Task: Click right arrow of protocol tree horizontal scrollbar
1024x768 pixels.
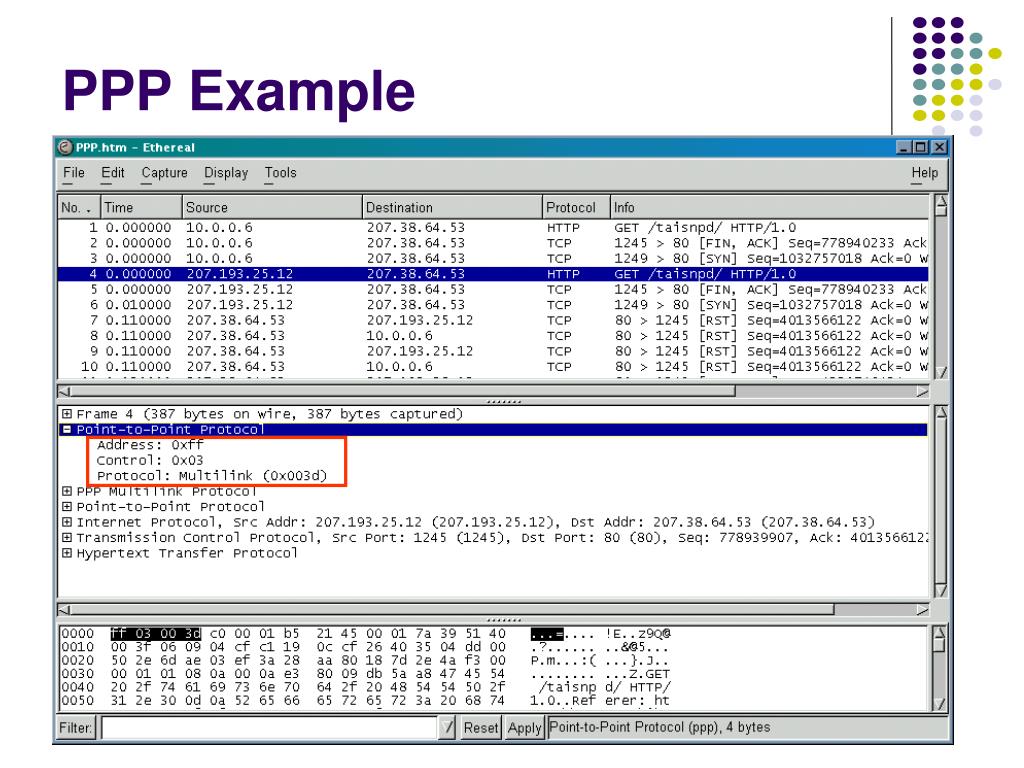Action: 922,609
